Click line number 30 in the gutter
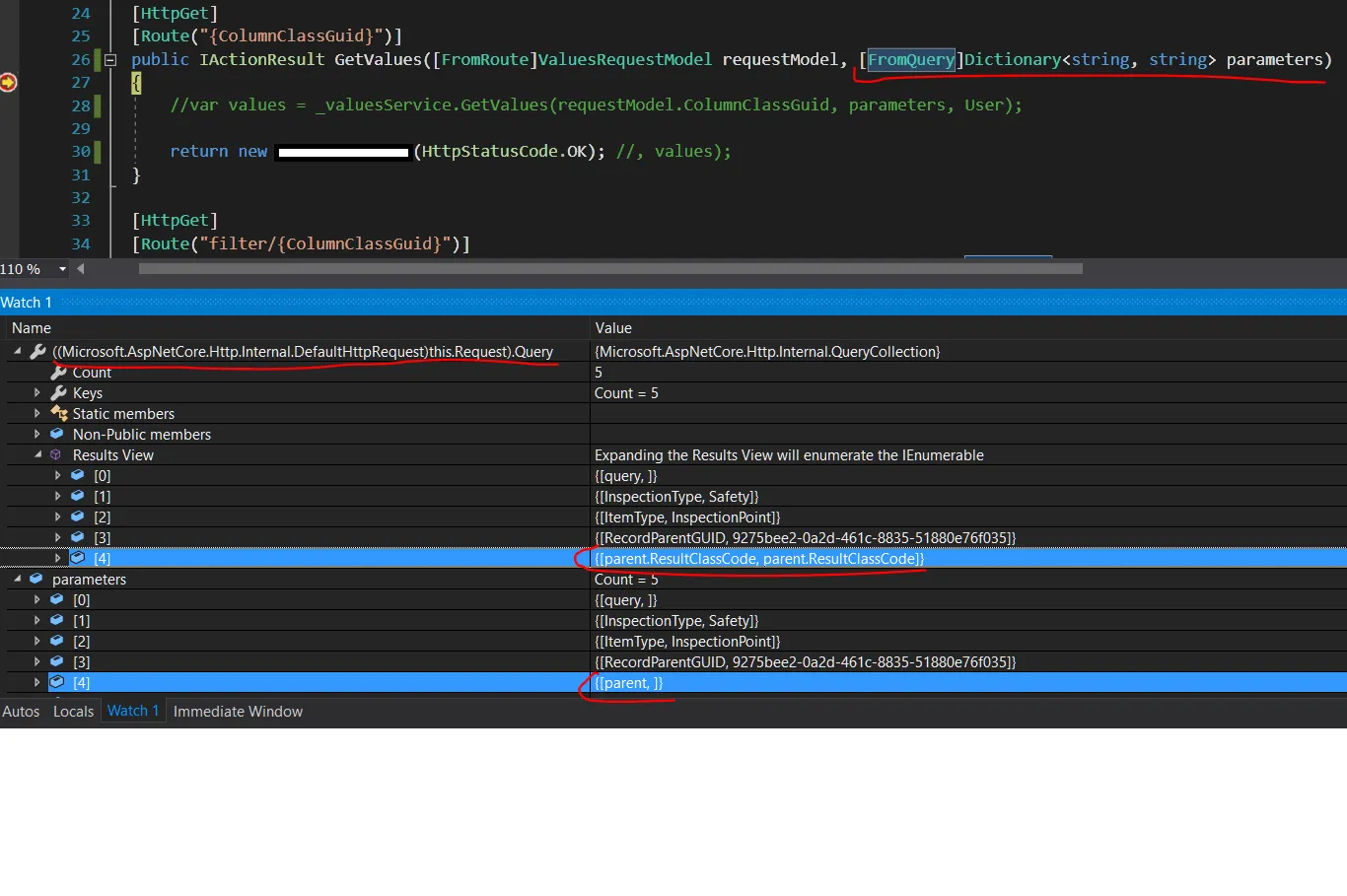This screenshot has height=896, width=1347. click(x=81, y=152)
